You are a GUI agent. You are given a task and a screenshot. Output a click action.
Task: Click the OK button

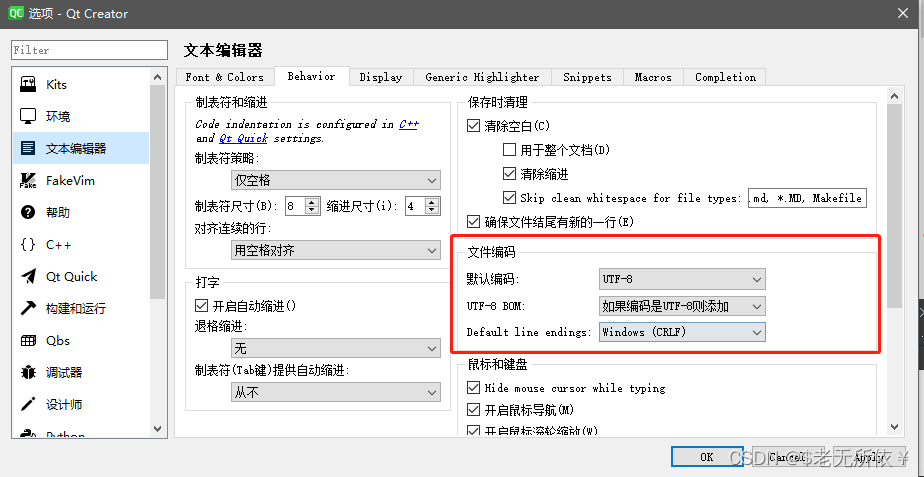707,456
